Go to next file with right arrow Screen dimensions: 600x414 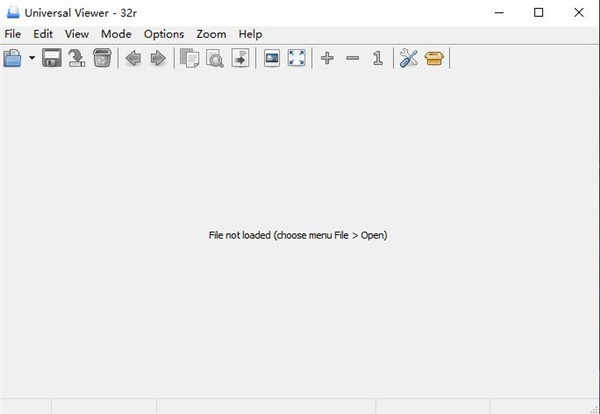(158, 59)
